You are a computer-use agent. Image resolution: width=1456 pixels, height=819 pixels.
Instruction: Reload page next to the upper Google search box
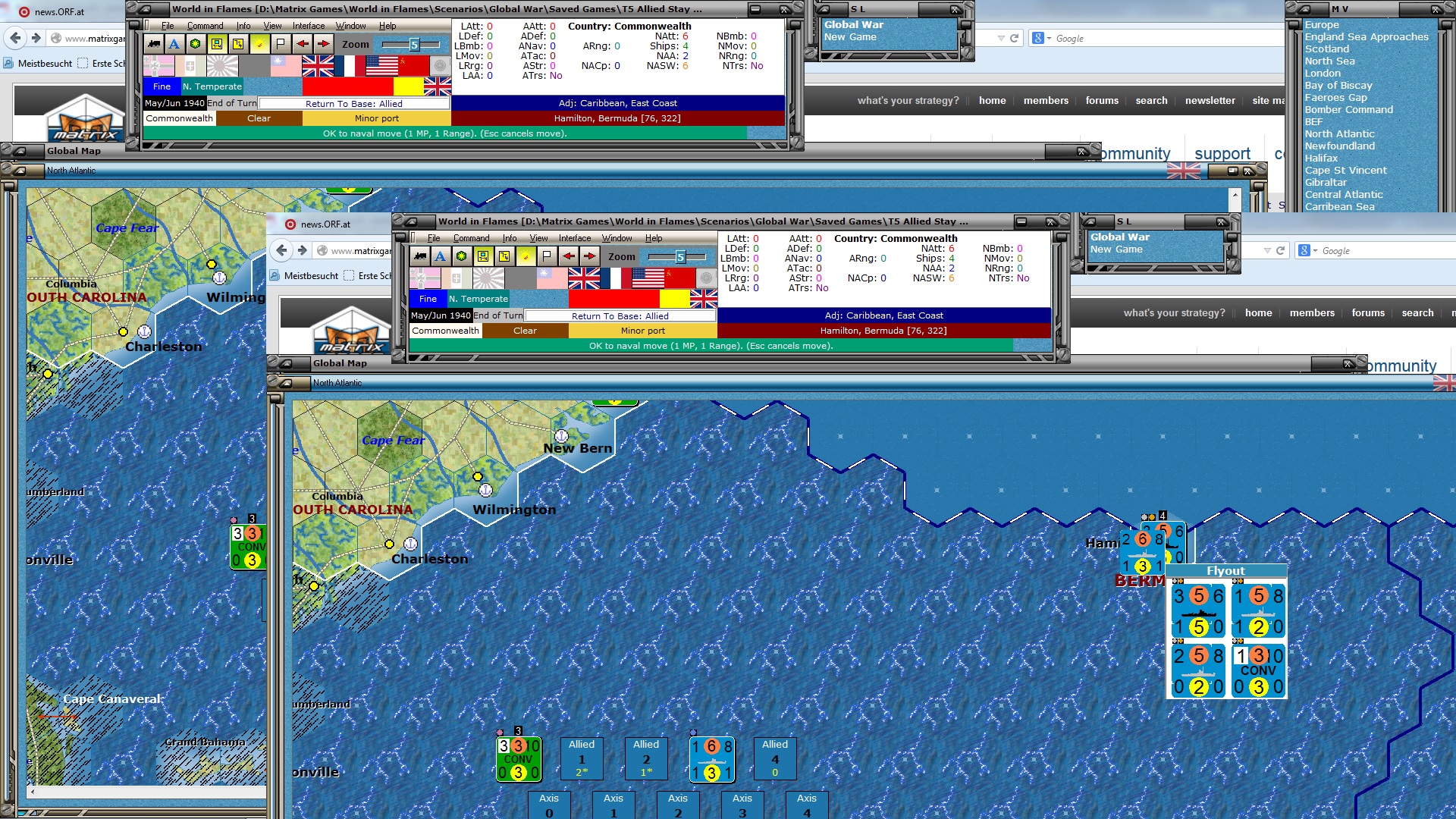1014,38
